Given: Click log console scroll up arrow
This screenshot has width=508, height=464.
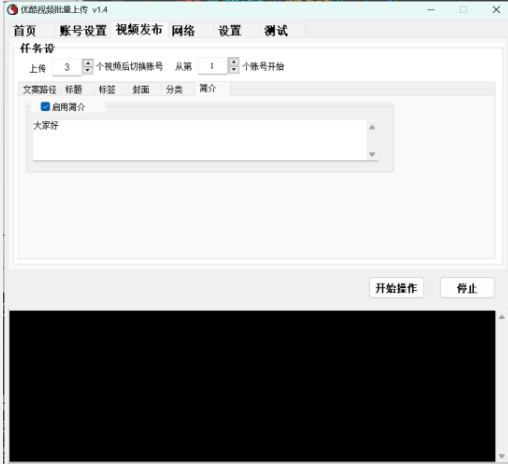Looking at the screenshot, I should (502, 317).
